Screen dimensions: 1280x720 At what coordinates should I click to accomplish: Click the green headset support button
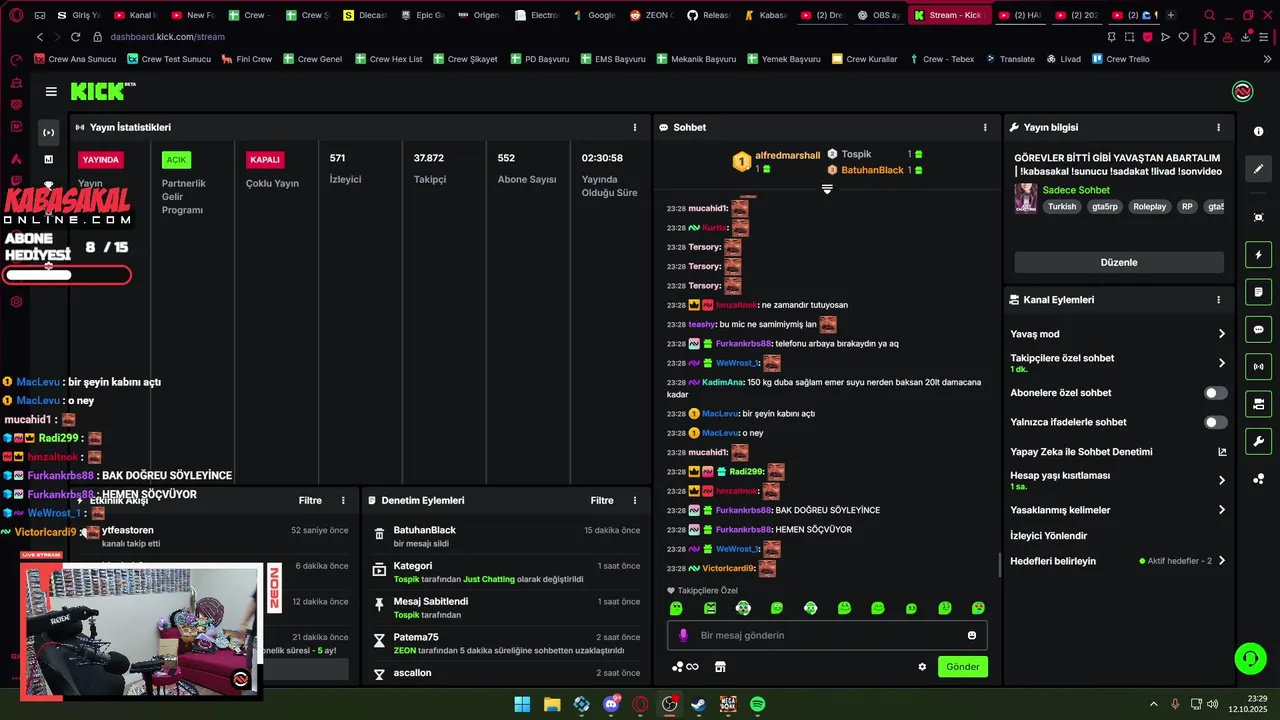click(1250, 658)
